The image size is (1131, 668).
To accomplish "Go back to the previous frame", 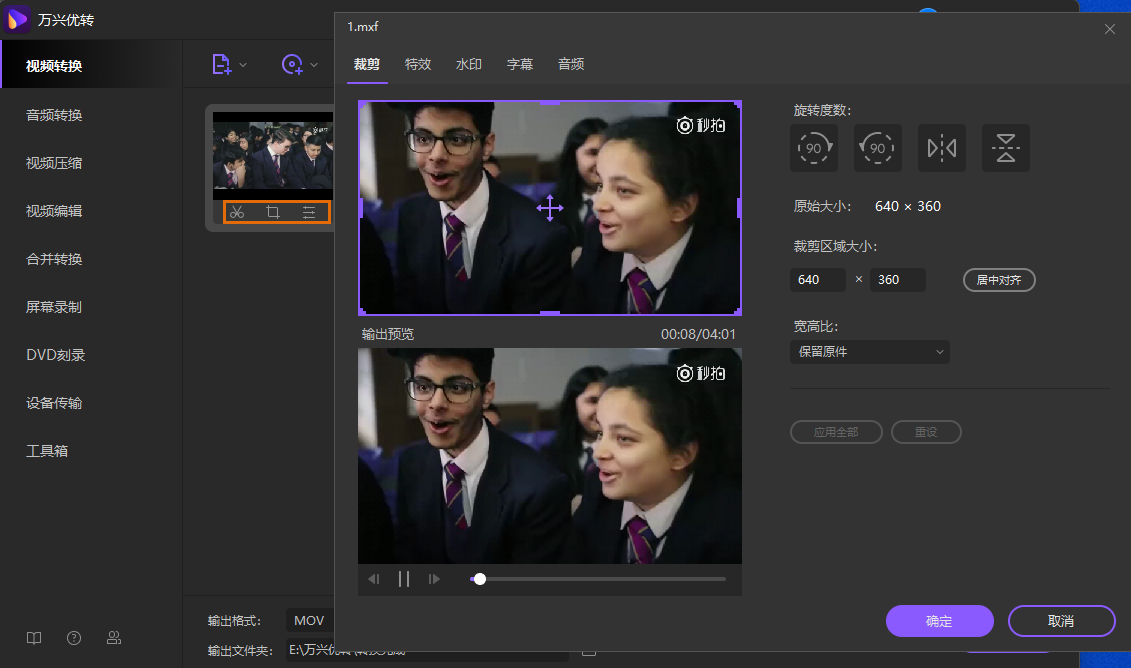I will point(374,579).
